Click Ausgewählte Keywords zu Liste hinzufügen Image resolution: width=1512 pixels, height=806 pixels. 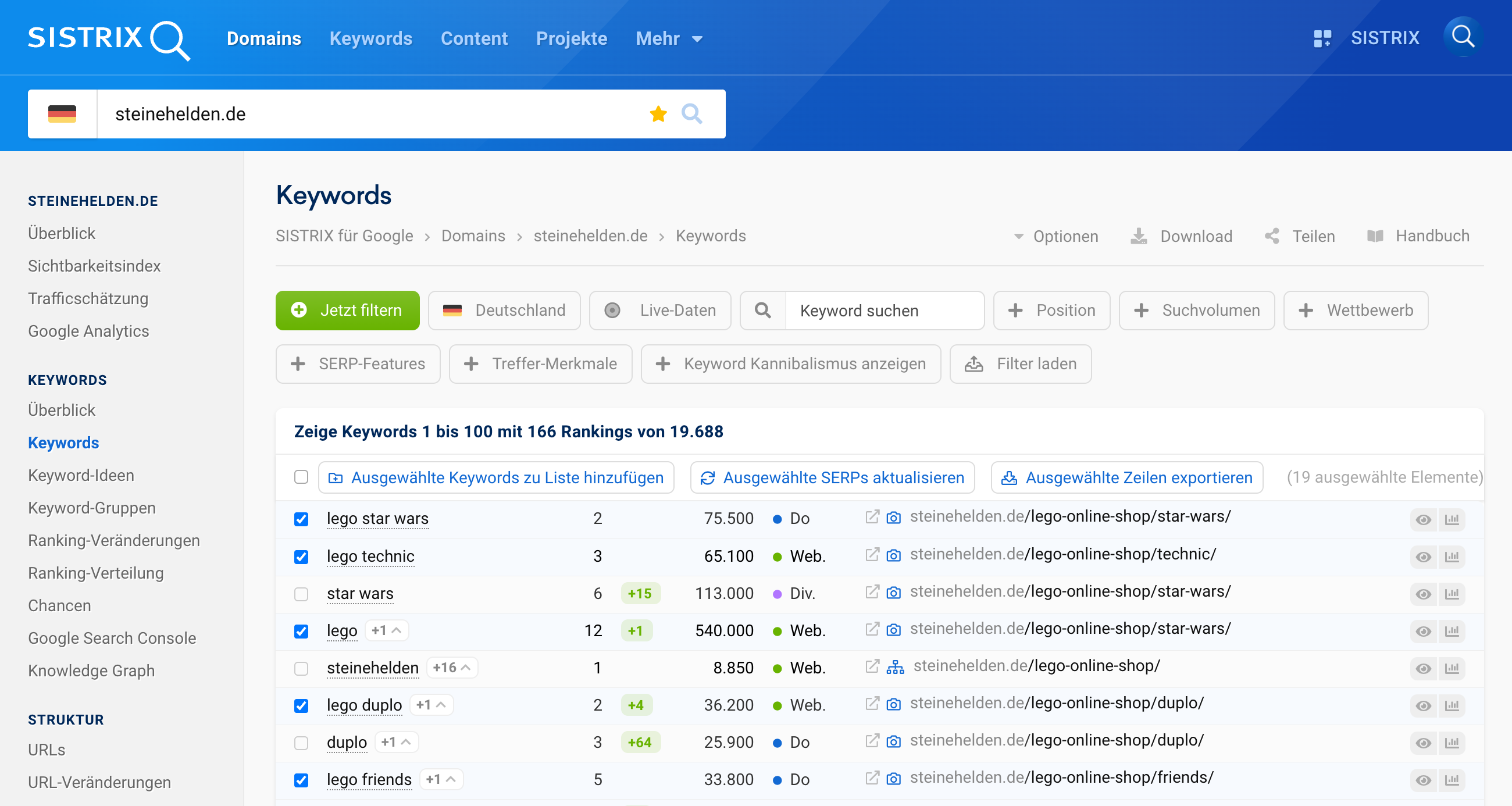[496, 478]
